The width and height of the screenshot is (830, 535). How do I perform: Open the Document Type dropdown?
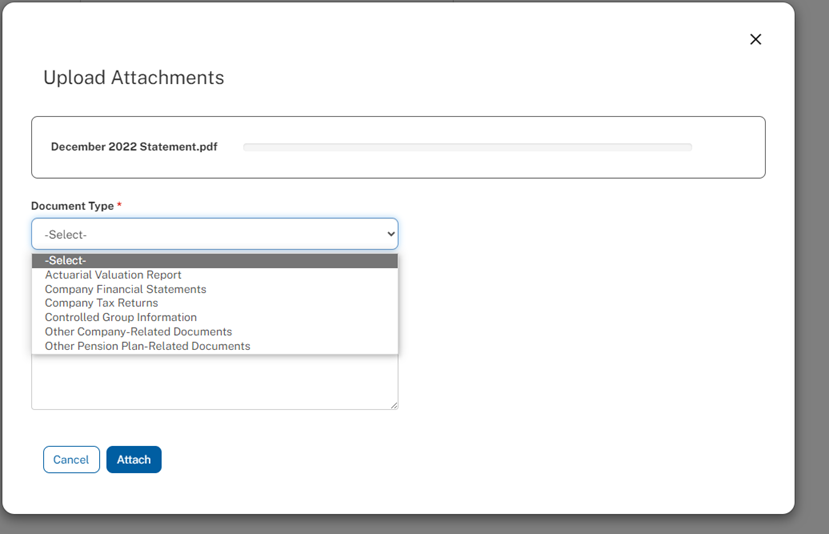pos(214,234)
